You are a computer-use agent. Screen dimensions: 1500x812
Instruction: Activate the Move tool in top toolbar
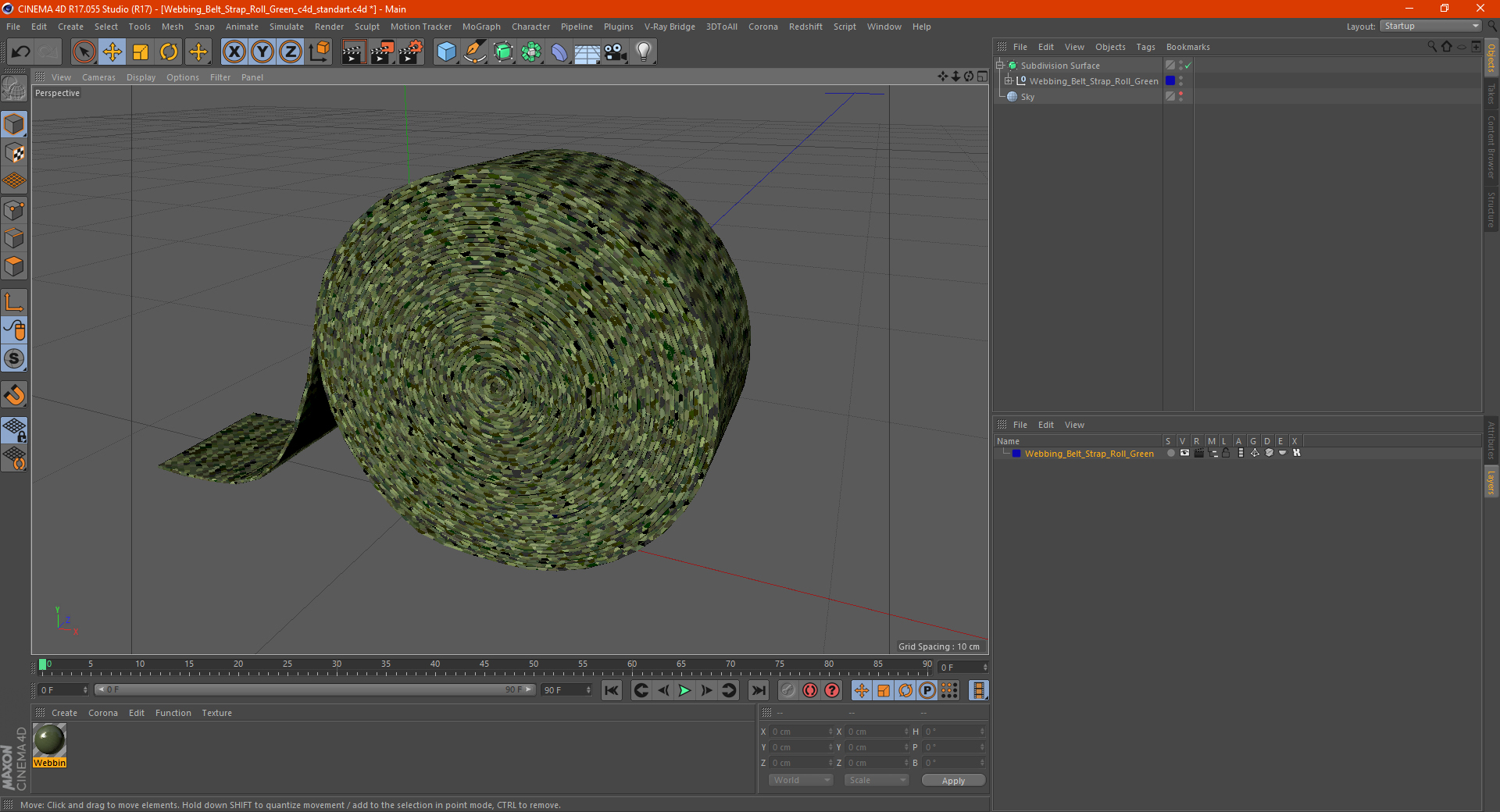(x=112, y=52)
